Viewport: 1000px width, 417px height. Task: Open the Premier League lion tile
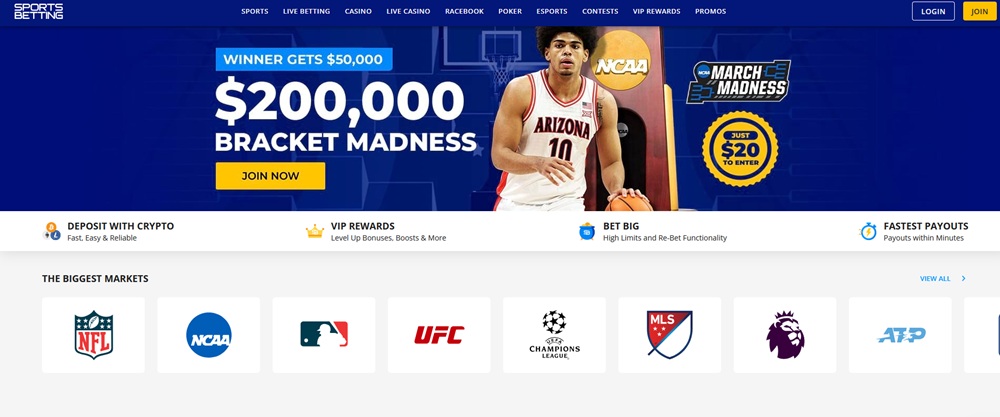coord(785,335)
